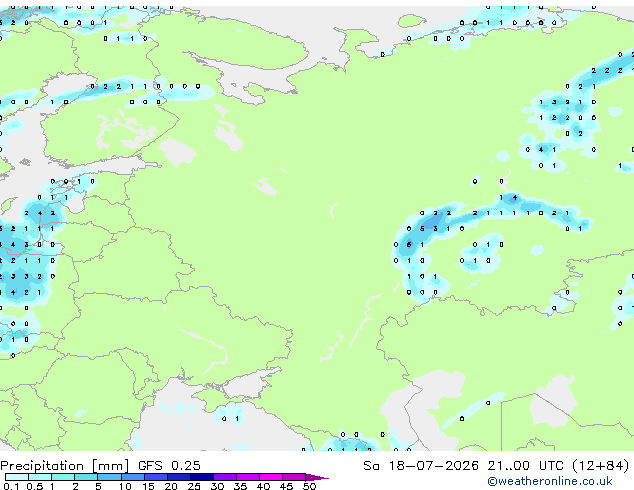634x490 pixels.
Task: Click the '15' legend scale label
Action: point(148,486)
